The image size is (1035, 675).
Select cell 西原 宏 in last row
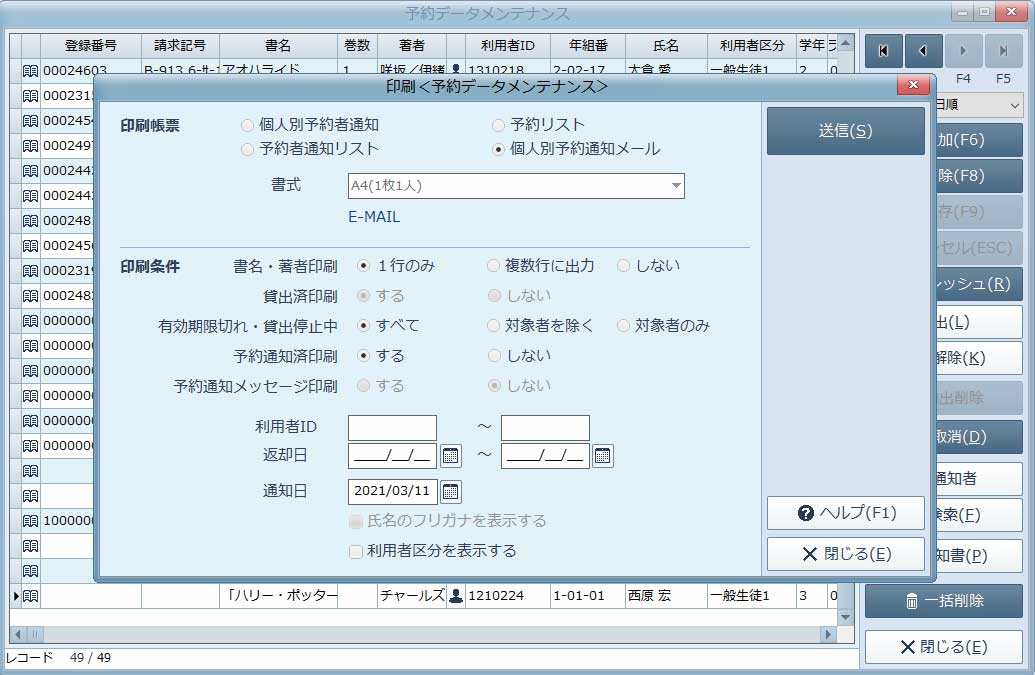666,596
